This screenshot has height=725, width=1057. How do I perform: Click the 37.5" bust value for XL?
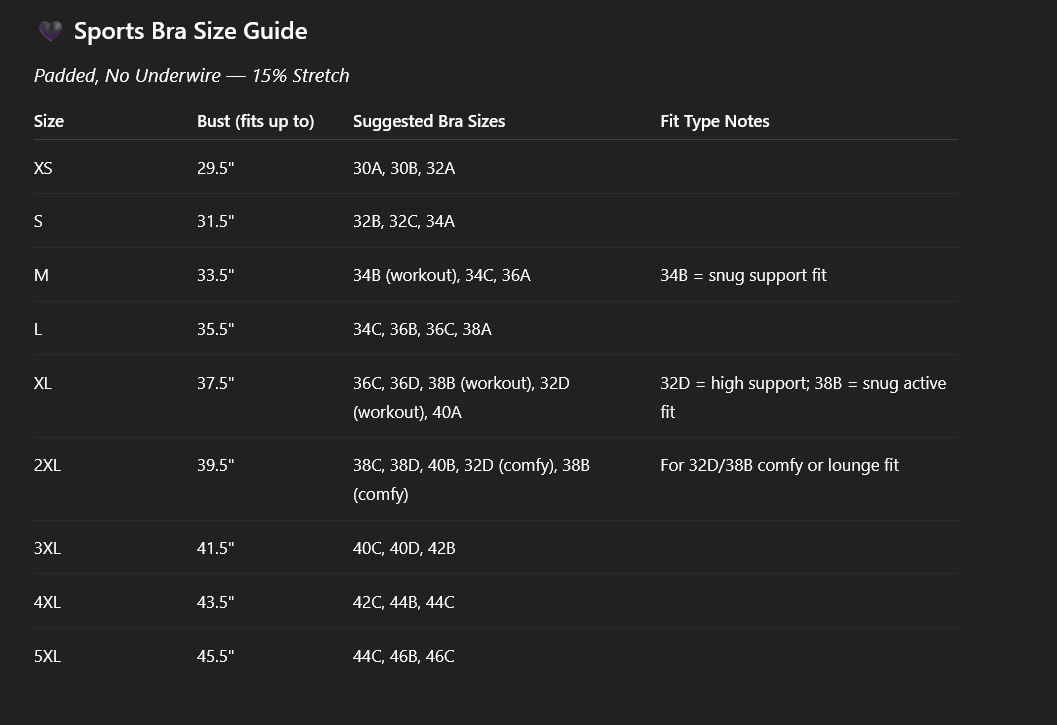pos(215,383)
